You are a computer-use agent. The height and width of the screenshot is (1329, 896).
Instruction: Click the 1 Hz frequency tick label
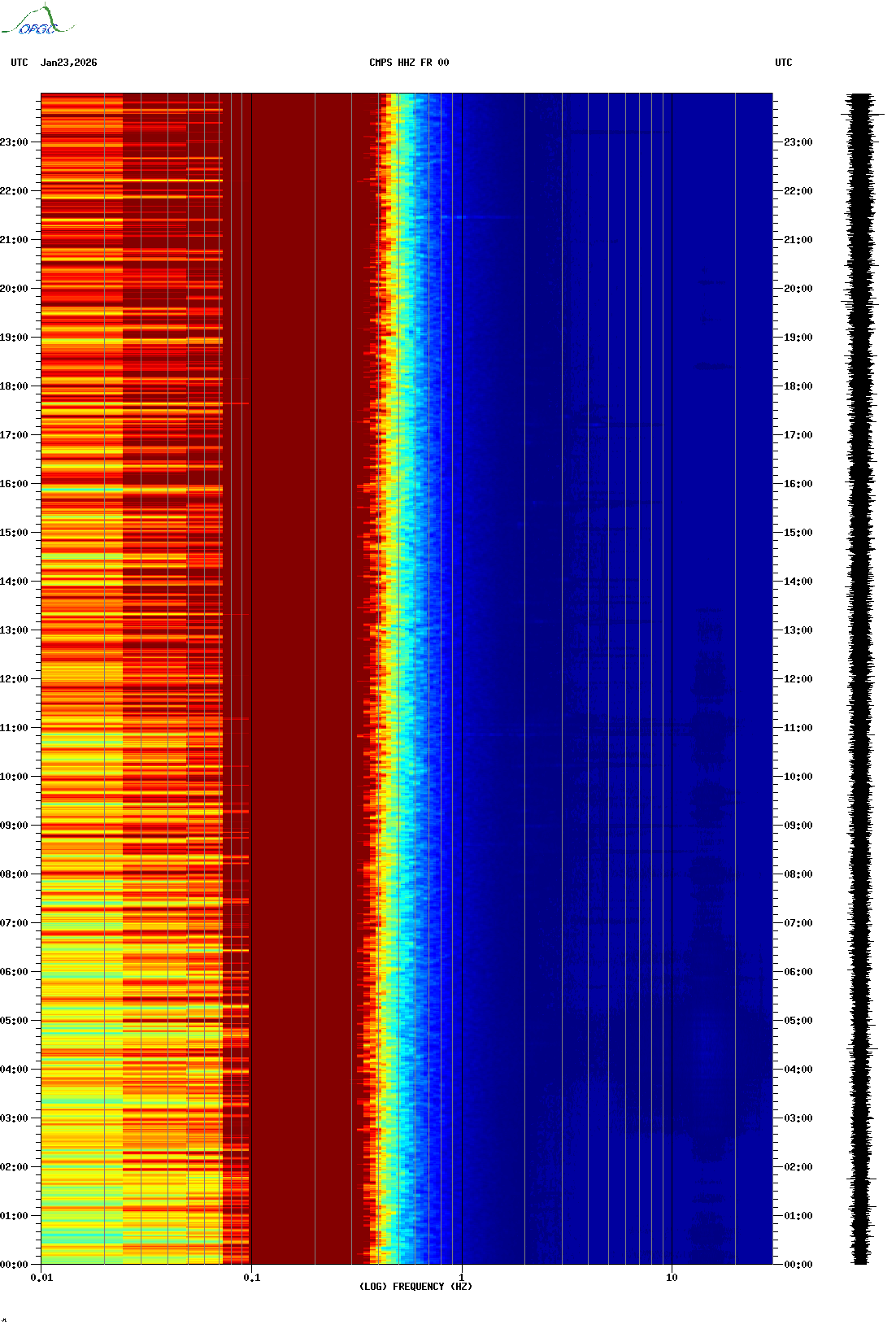[x=462, y=1278]
